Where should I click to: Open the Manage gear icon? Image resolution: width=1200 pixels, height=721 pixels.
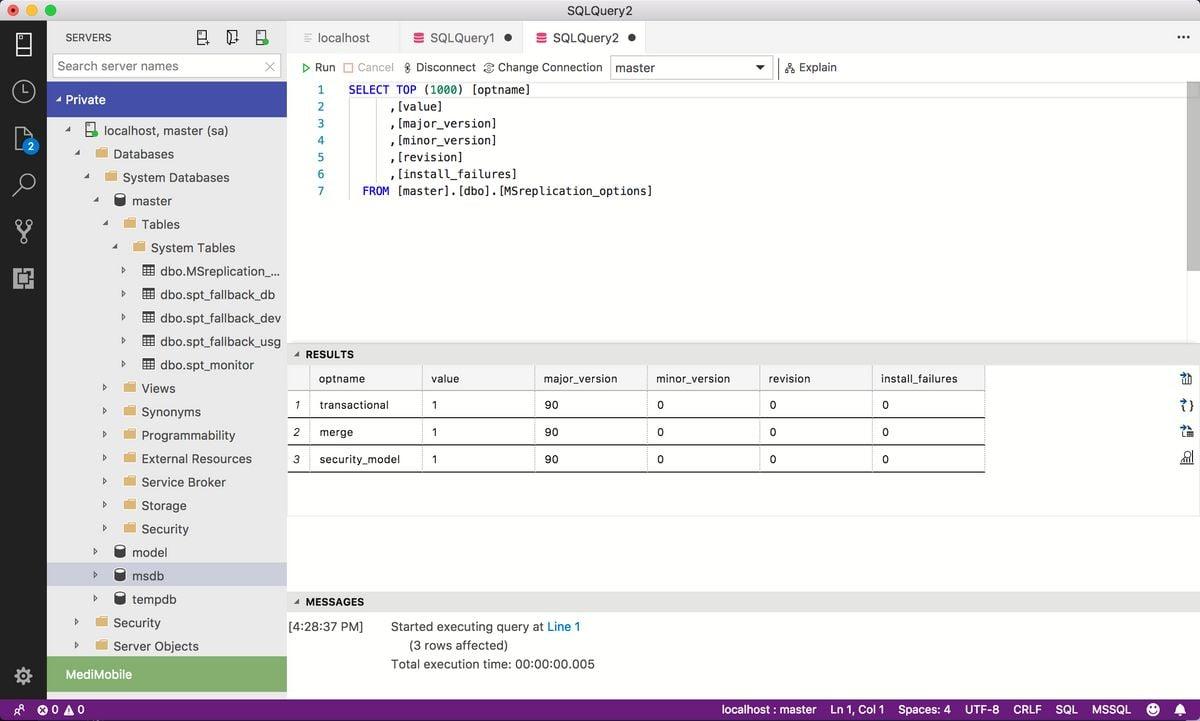tap(24, 676)
